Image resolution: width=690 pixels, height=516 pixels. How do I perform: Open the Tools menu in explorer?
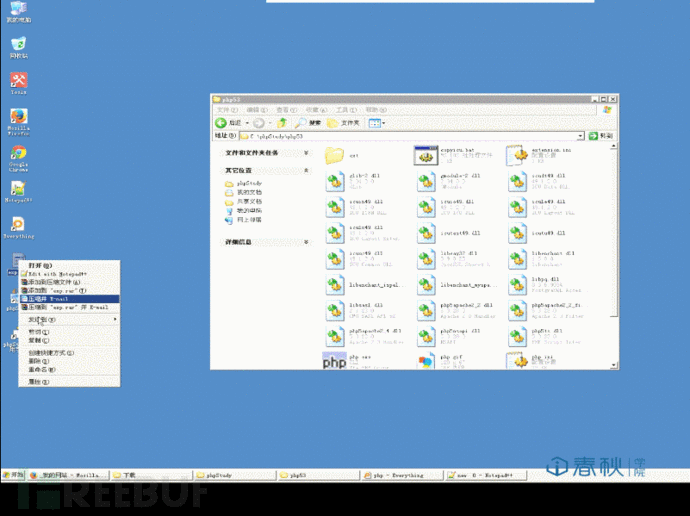[x=348, y=110]
